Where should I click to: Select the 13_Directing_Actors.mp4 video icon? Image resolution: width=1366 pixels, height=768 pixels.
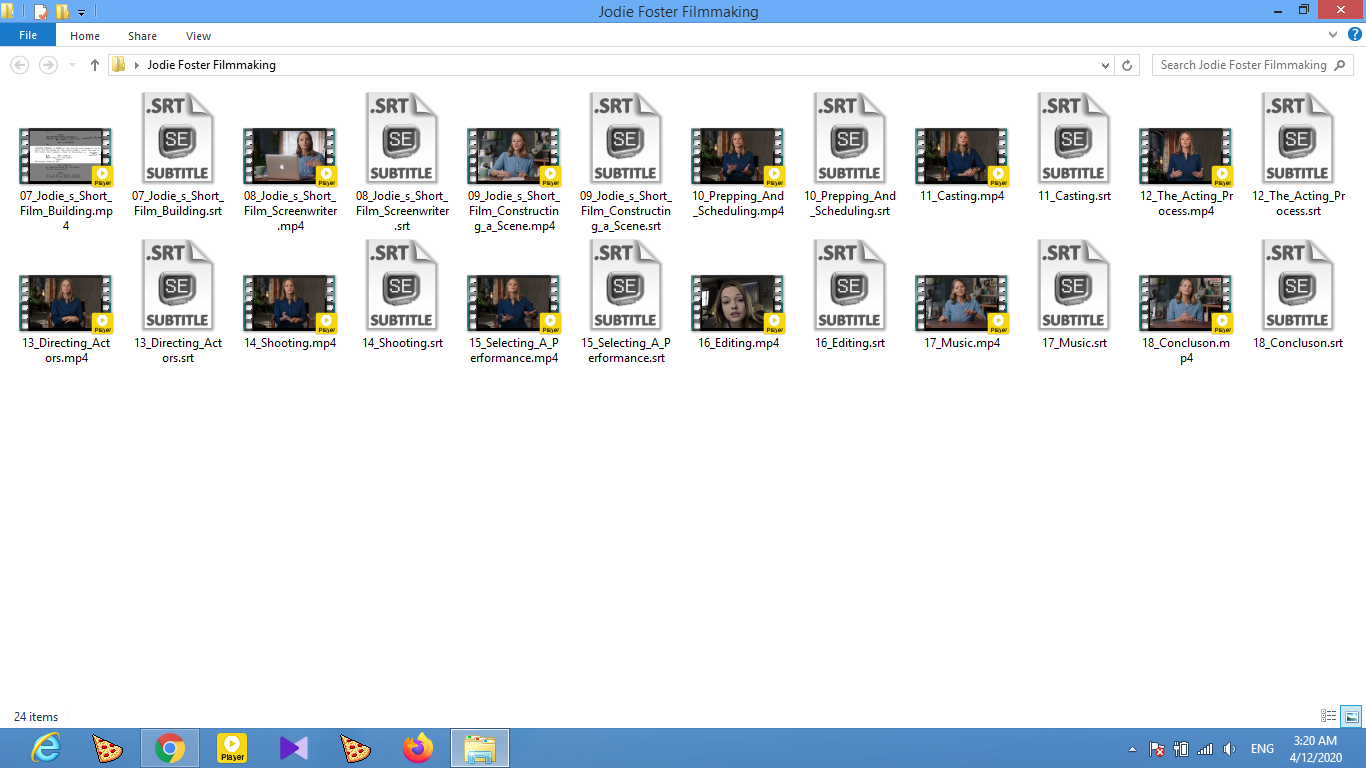click(66, 305)
